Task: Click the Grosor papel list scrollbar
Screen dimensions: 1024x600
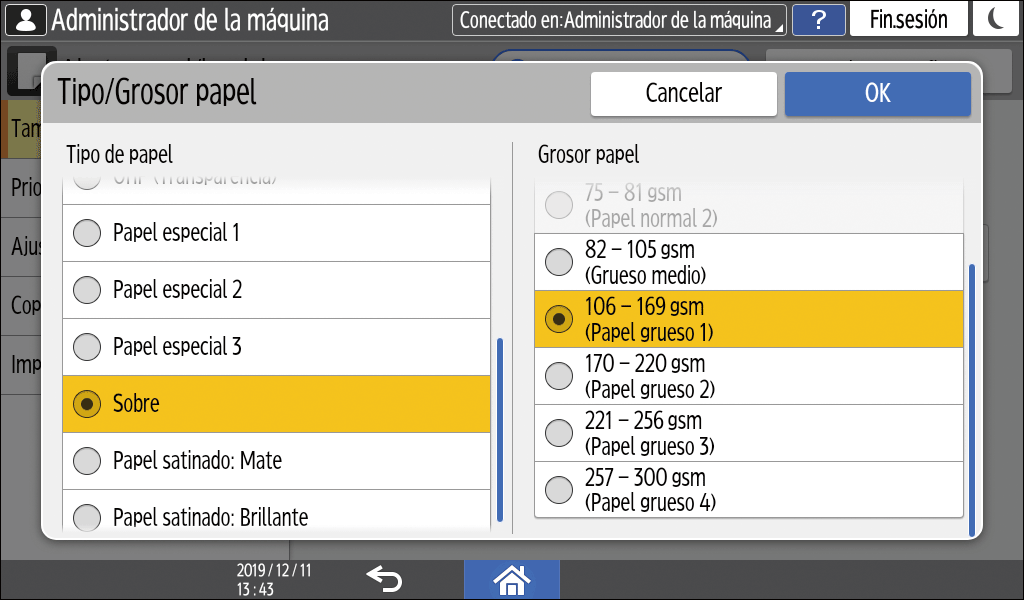Action: click(971, 400)
